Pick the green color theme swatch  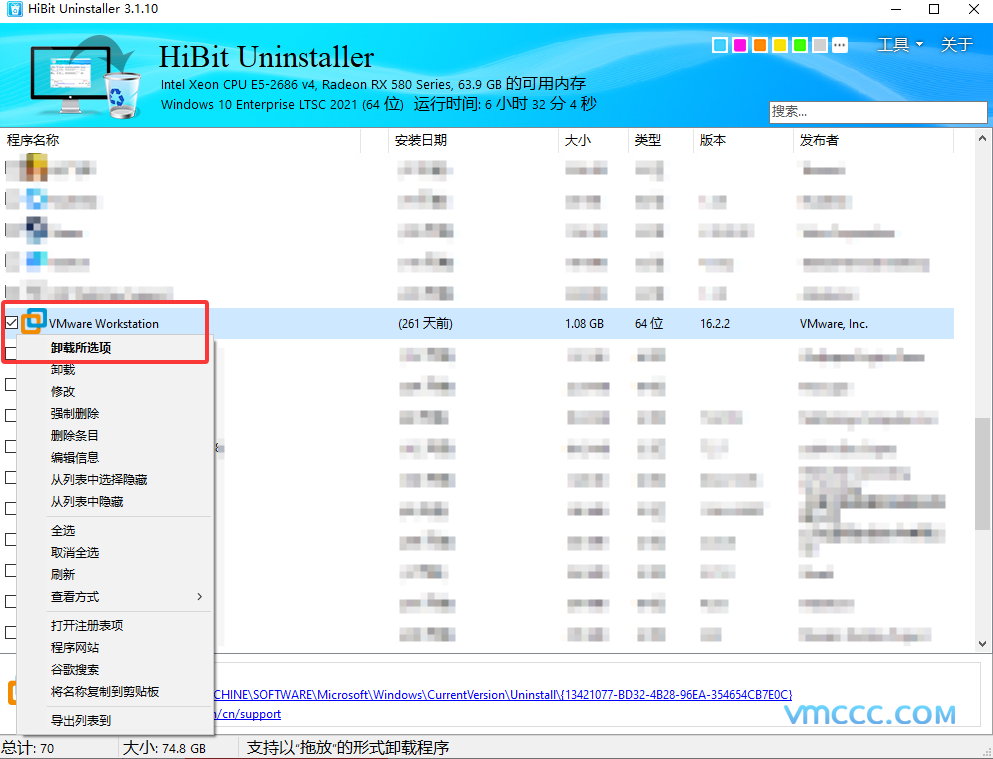pyautogui.click(x=800, y=45)
